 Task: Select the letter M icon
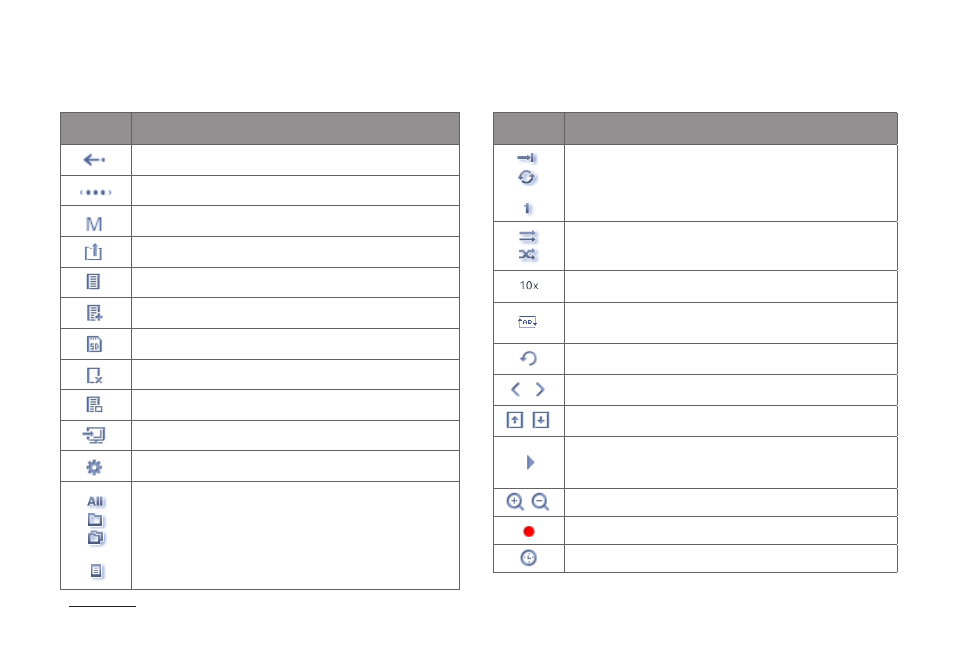[x=94, y=224]
